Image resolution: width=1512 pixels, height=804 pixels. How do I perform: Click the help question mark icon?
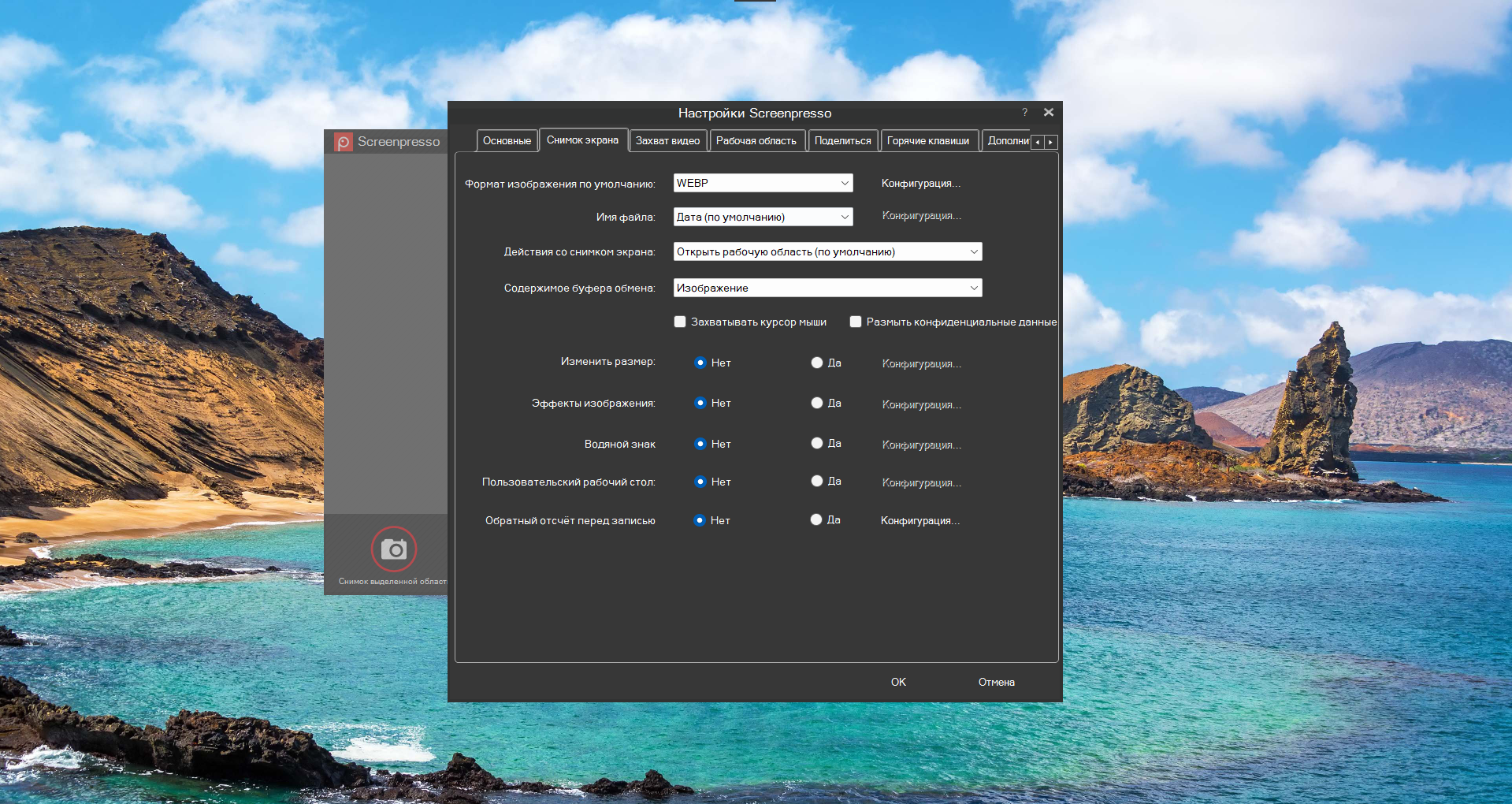1024,113
